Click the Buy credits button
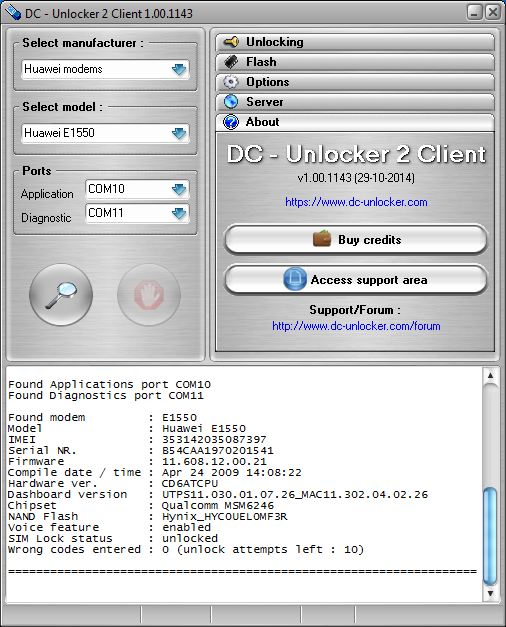The height and width of the screenshot is (627, 506). [356, 240]
